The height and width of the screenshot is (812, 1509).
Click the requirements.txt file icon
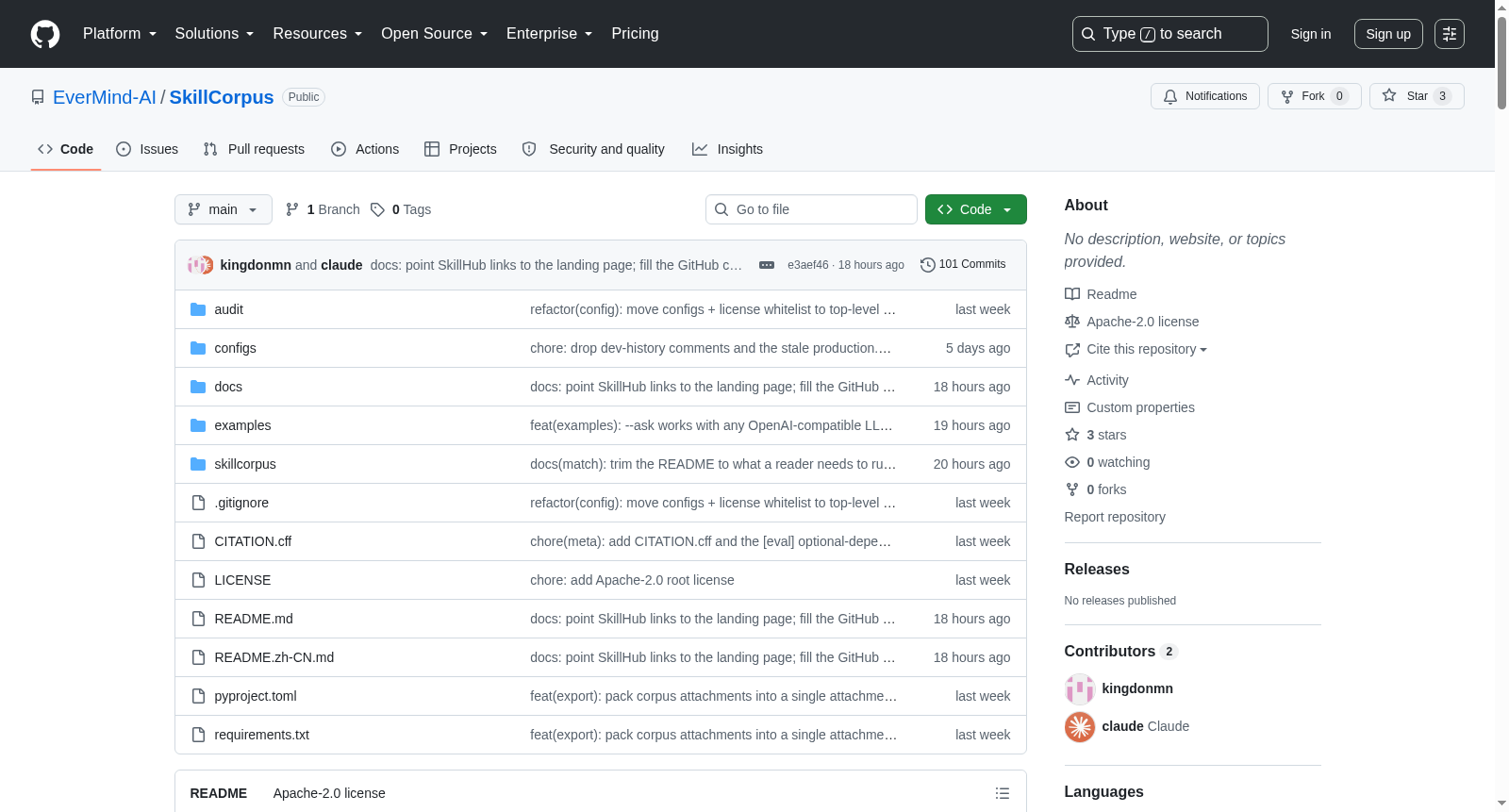click(198, 735)
